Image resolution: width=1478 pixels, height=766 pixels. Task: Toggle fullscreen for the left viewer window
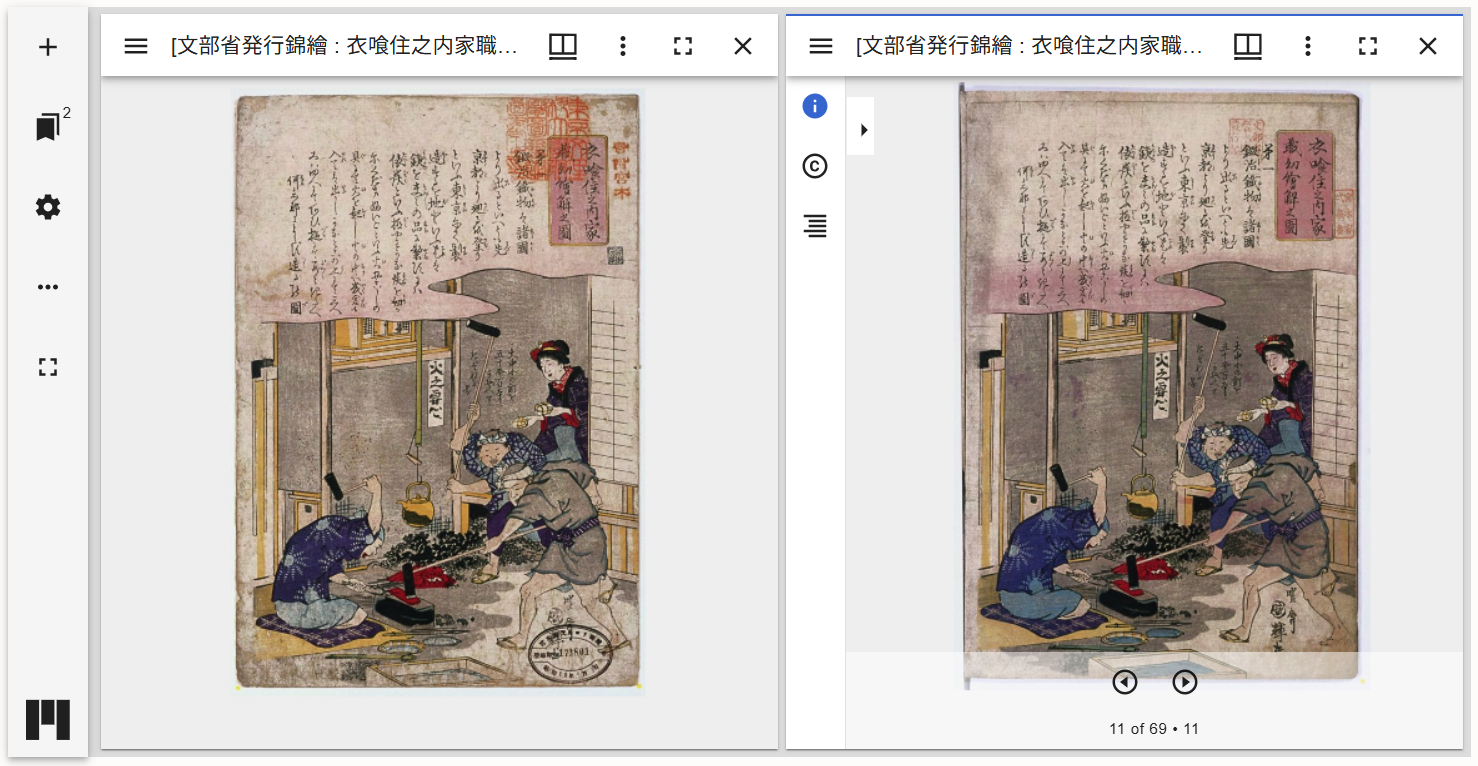click(682, 45)
